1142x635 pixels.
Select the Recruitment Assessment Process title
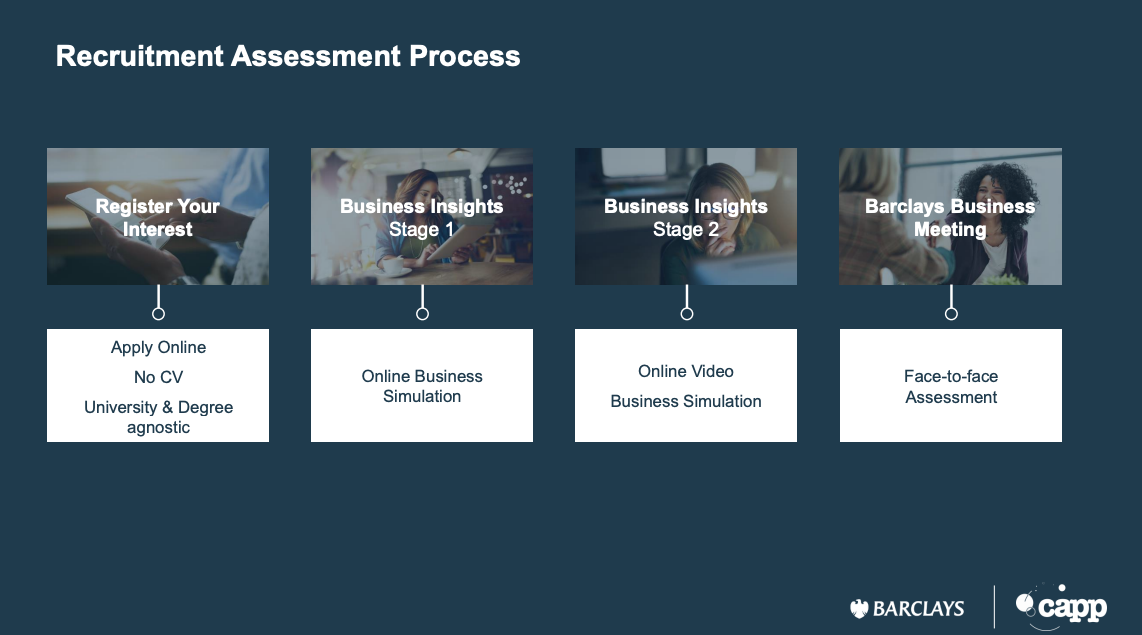[288, 56]
